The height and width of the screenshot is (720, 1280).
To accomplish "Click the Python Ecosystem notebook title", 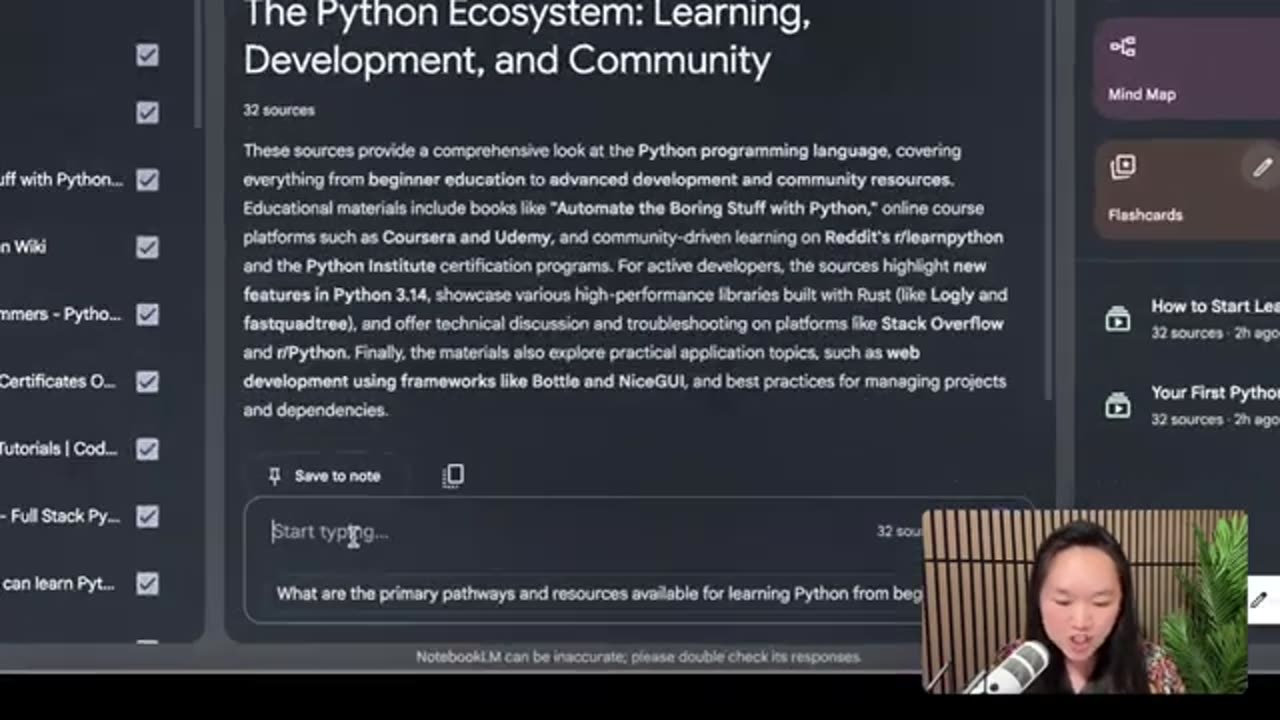I will coord(527,37).
